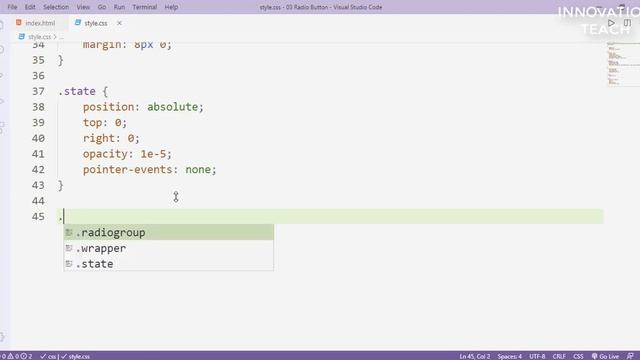
Task: Switch to the index.html tab
Action: [40, 23]
